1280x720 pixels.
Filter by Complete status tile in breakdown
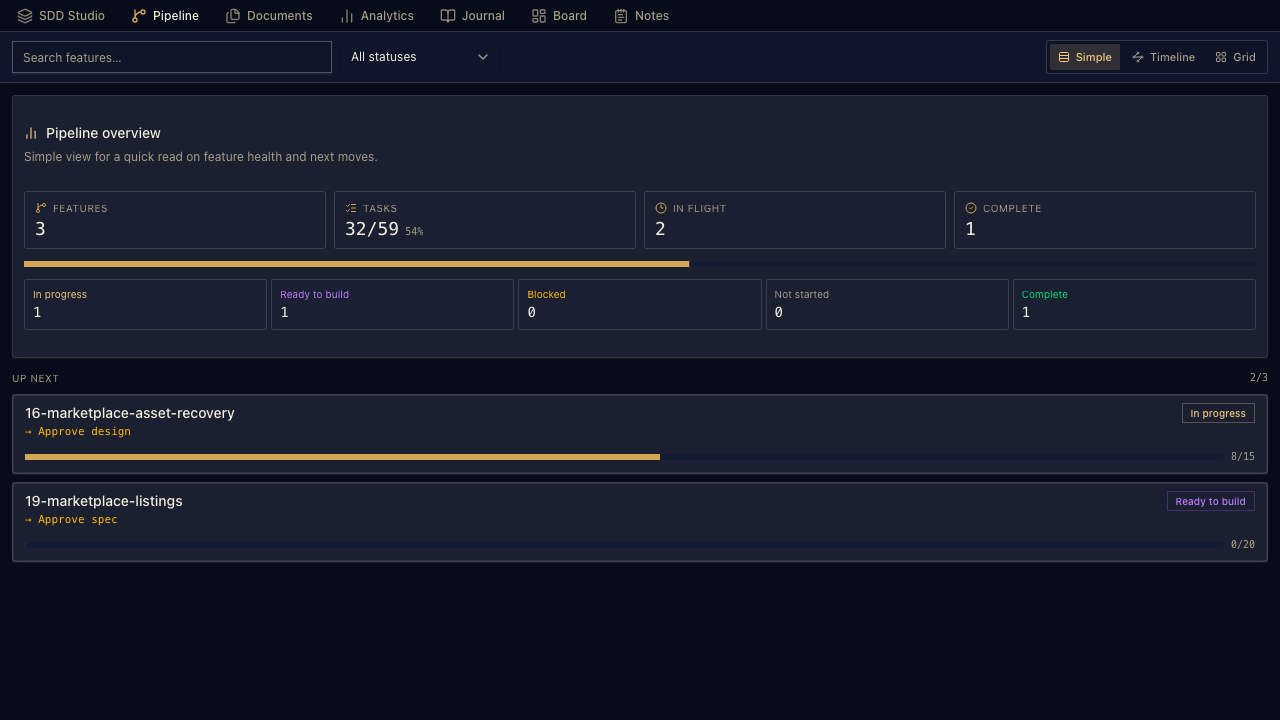1134,304
